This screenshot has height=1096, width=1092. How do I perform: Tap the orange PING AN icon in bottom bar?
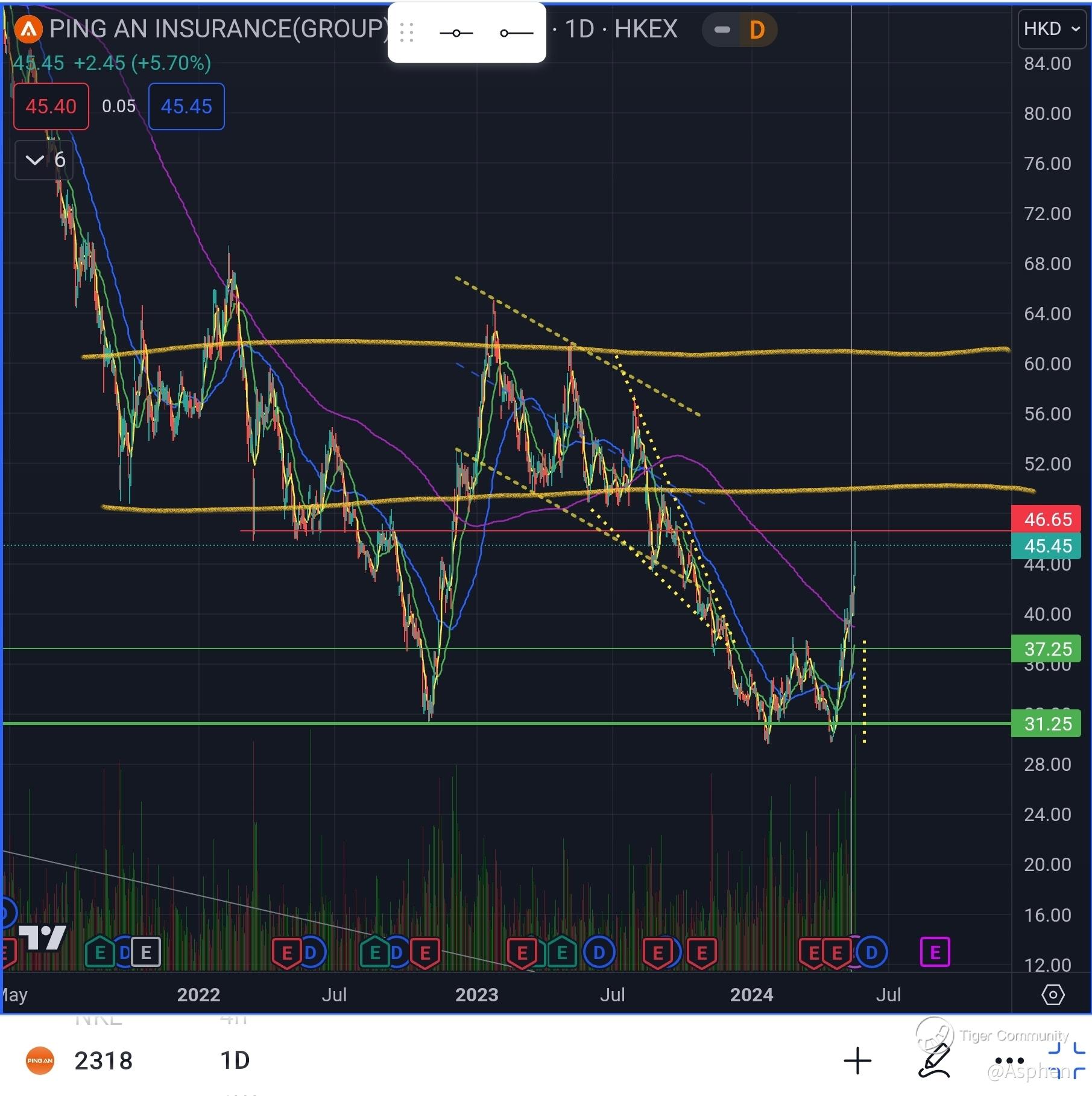pyautogui.click(x=40, y=1060)
